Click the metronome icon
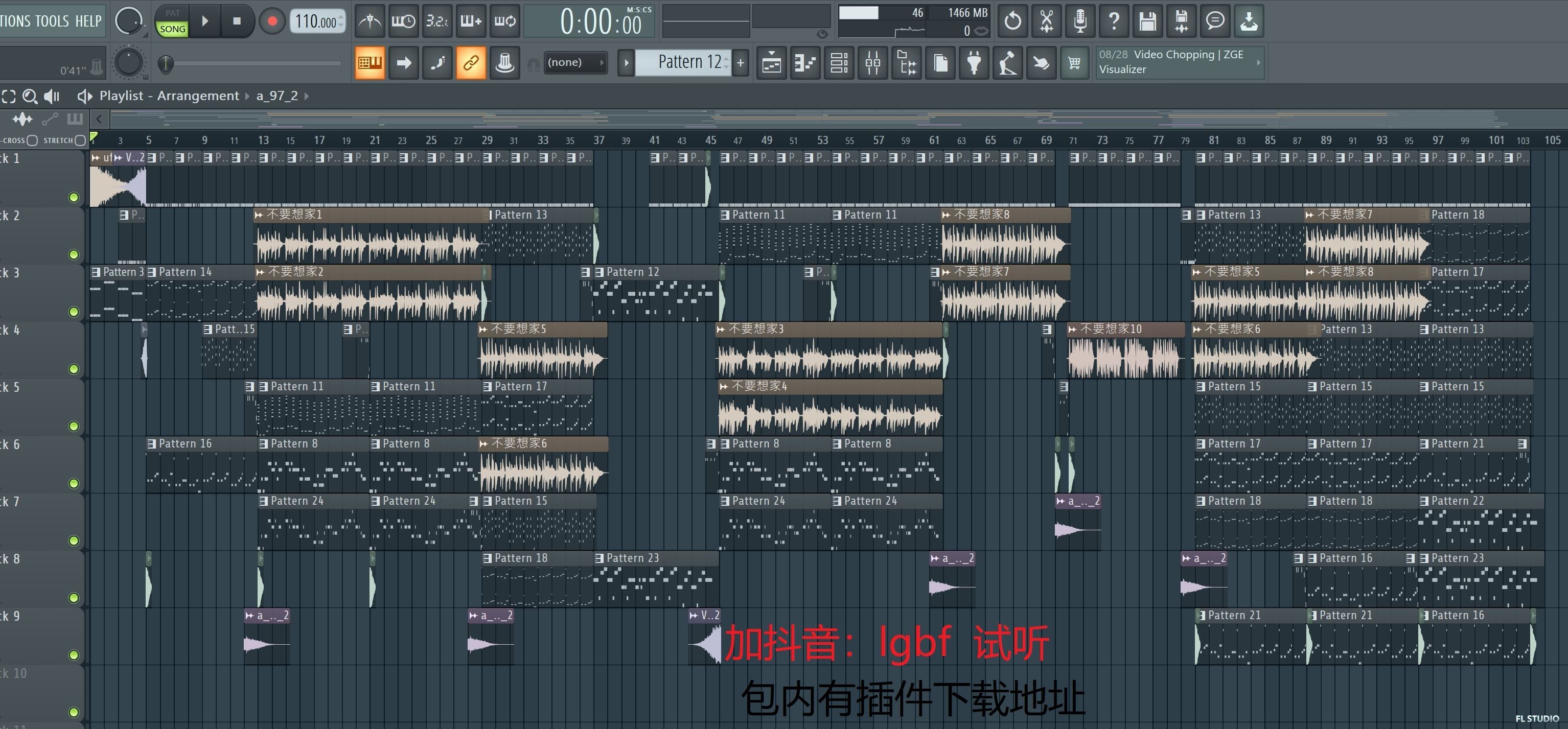This screenshot has height=729, width=1568. click(x=370, y=21)
